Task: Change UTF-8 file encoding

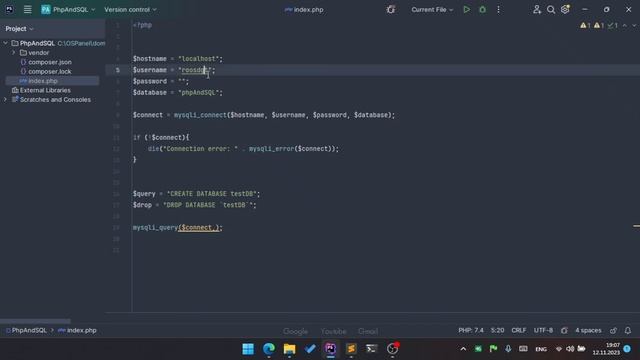Action: pos(543,330)
